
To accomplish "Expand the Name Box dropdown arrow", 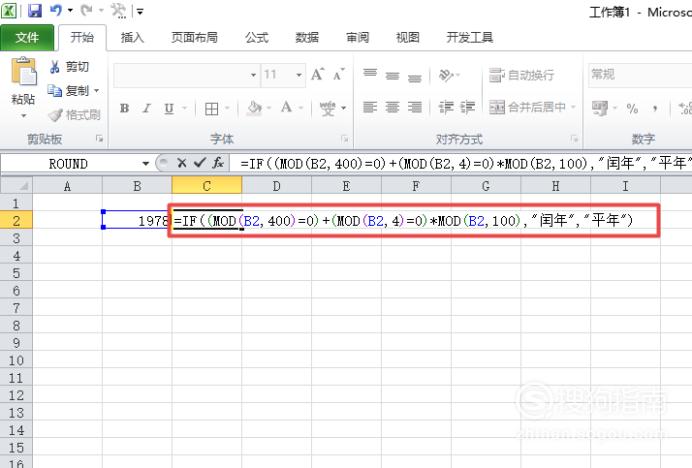I will pyautogui.click(x=146, y=163).
